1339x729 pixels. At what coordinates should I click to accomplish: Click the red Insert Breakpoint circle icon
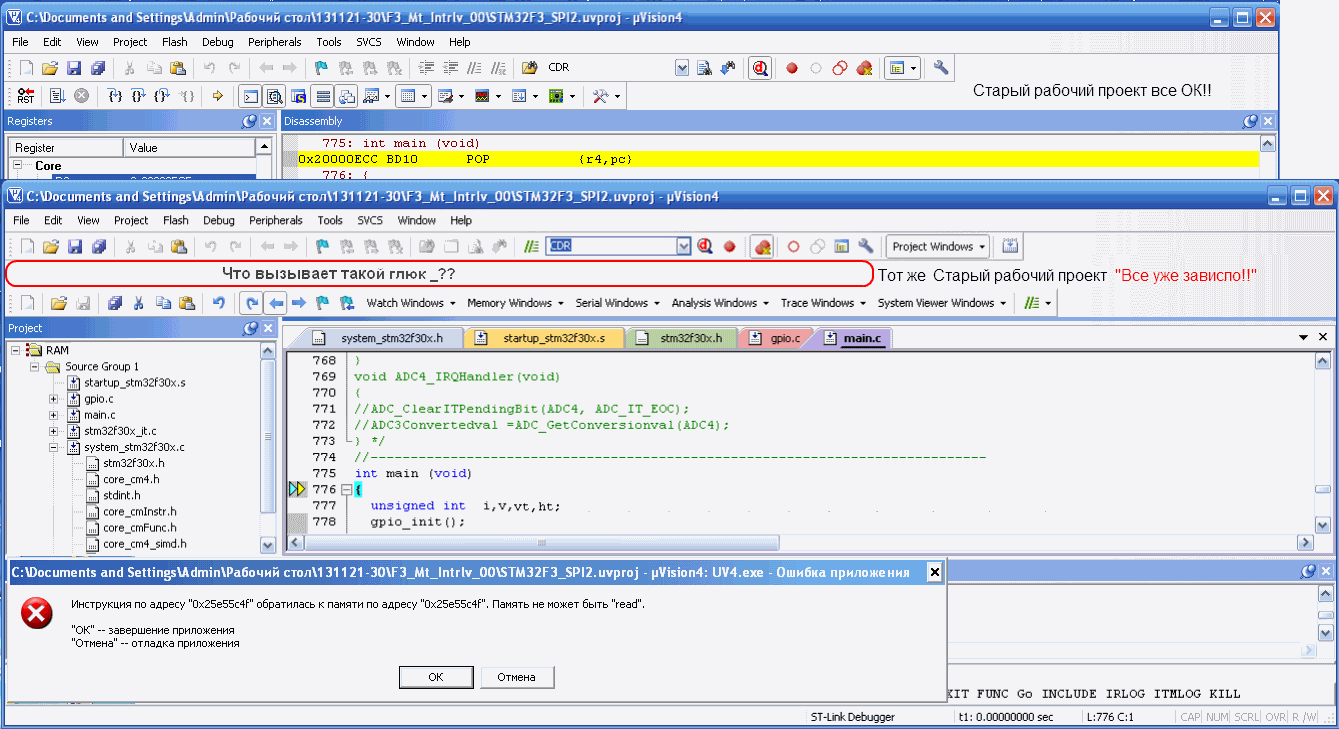pos(791,68)
